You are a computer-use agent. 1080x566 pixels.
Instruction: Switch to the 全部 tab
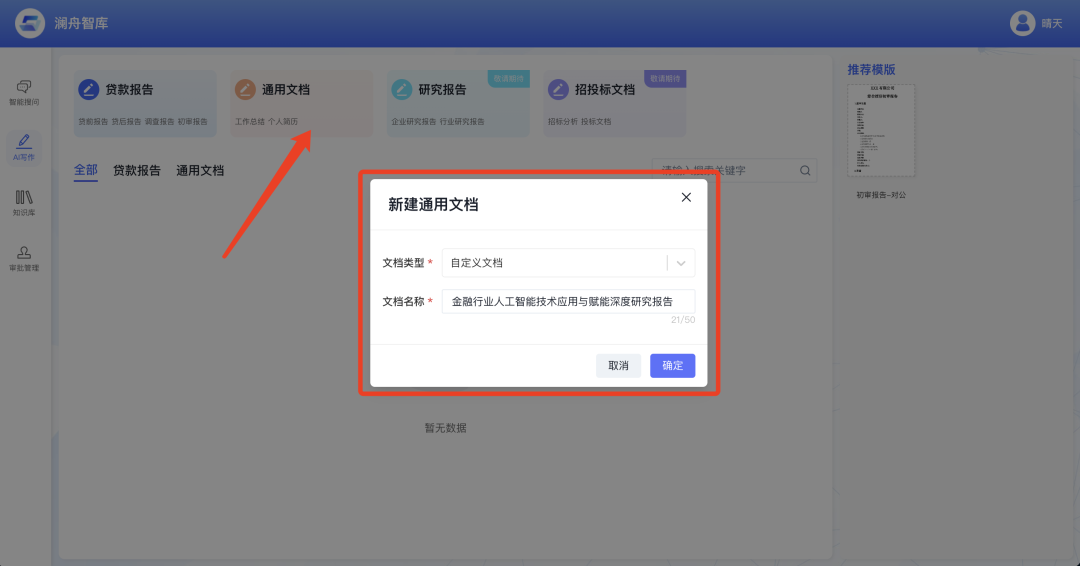[86, 170]
